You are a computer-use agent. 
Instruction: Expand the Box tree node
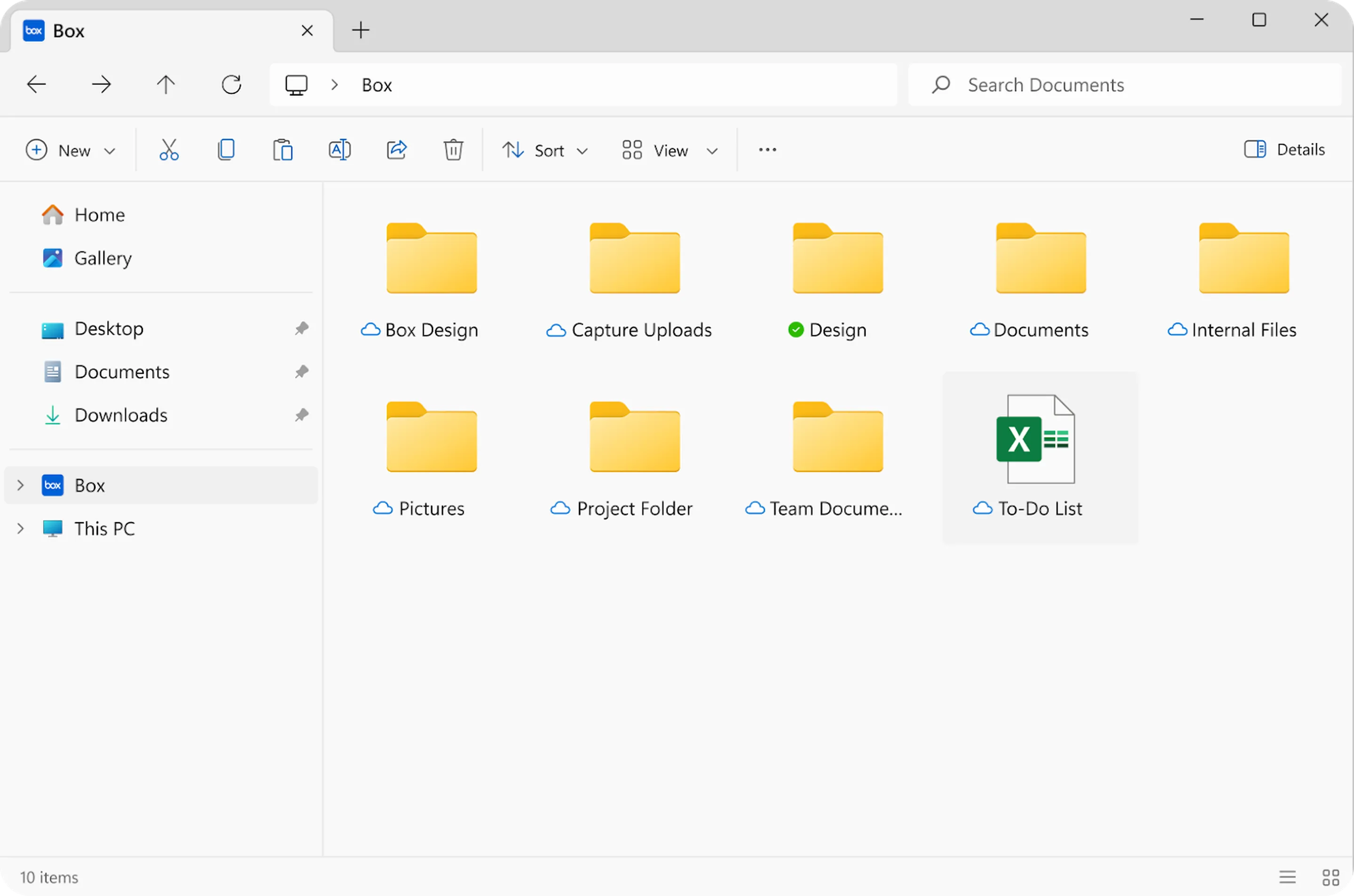point(21,485)
